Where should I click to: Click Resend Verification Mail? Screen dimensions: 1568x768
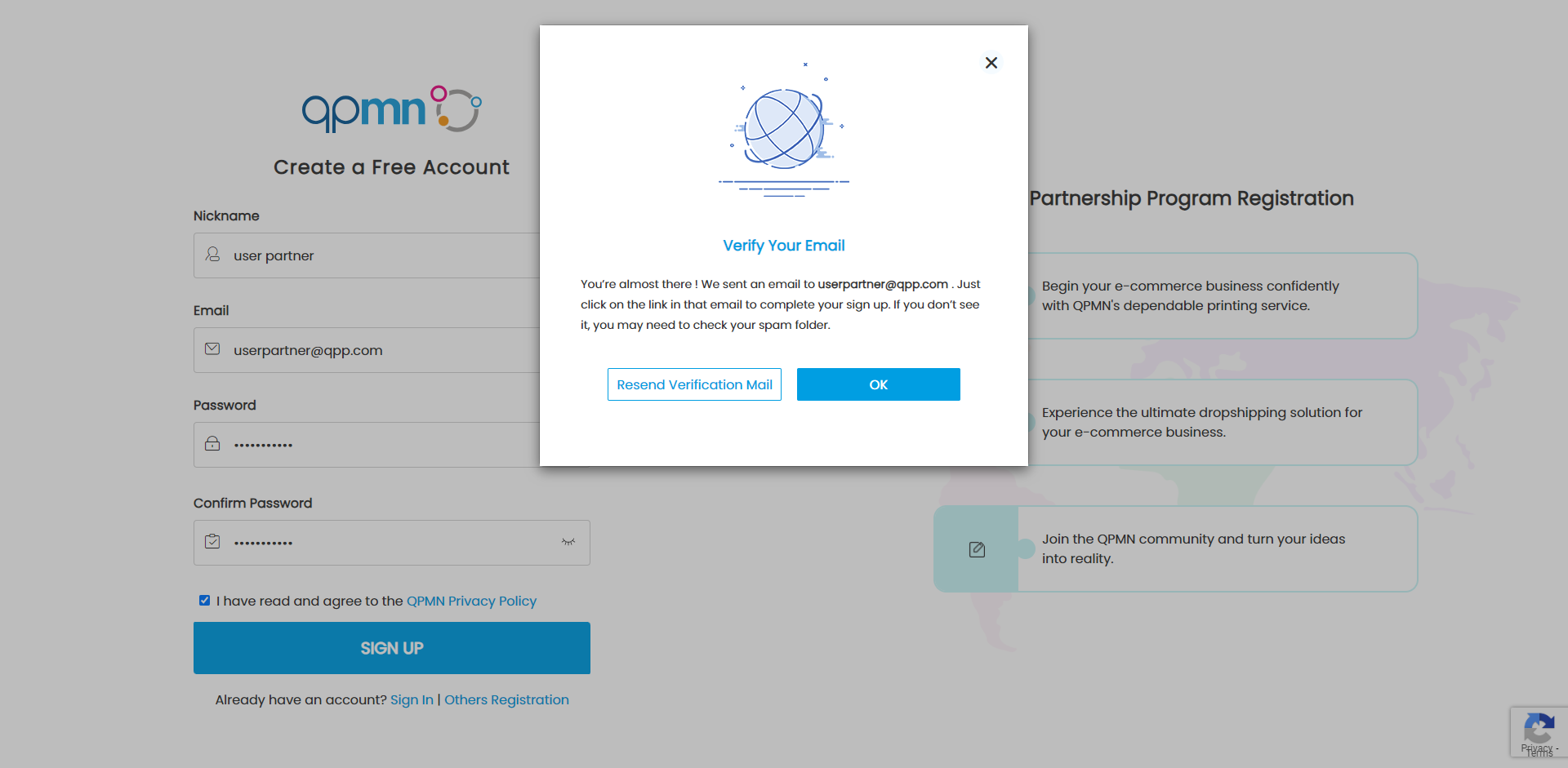(x=694, y=384)
